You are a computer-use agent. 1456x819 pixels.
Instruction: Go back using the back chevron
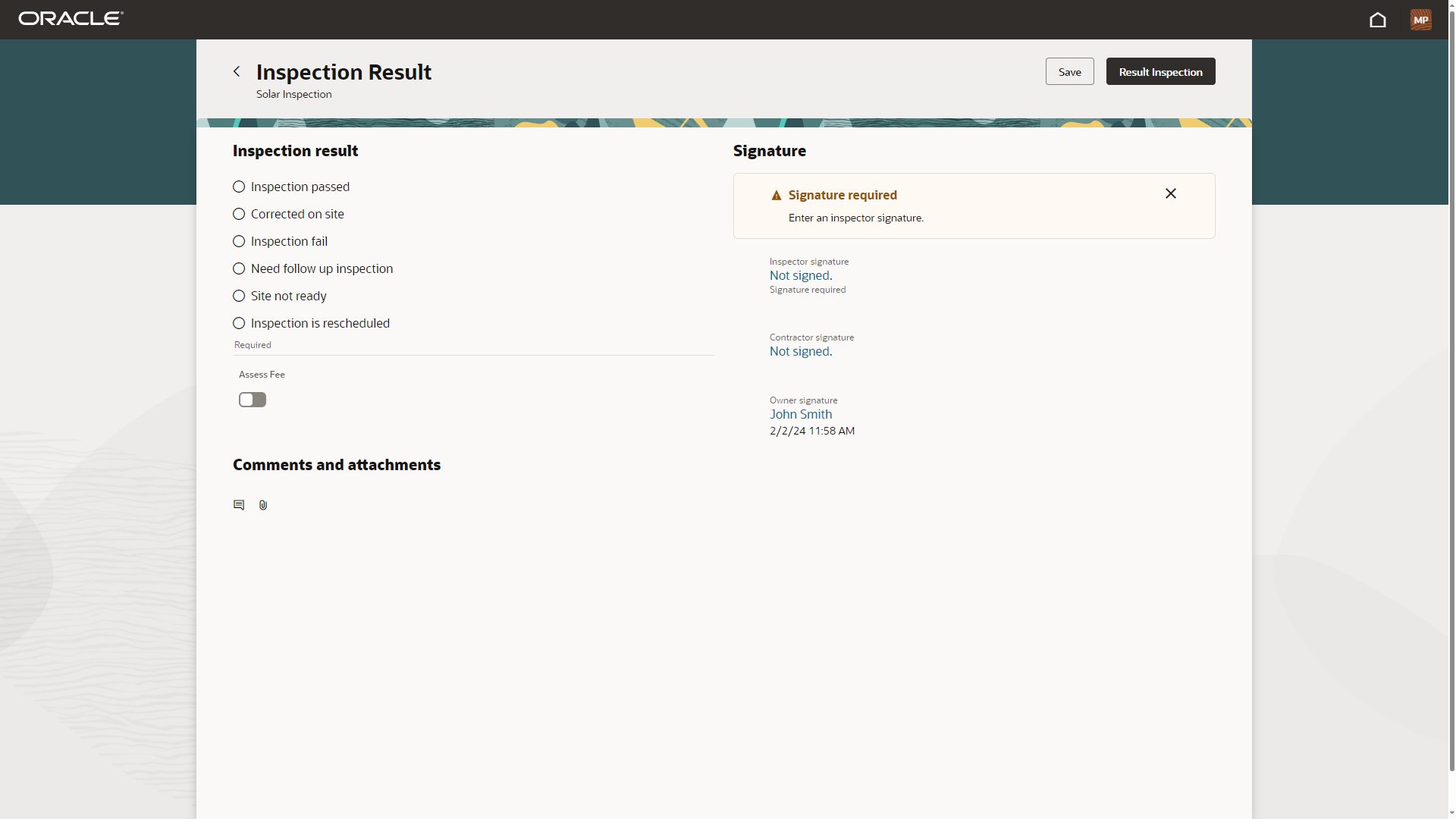[x=236, y=71]
